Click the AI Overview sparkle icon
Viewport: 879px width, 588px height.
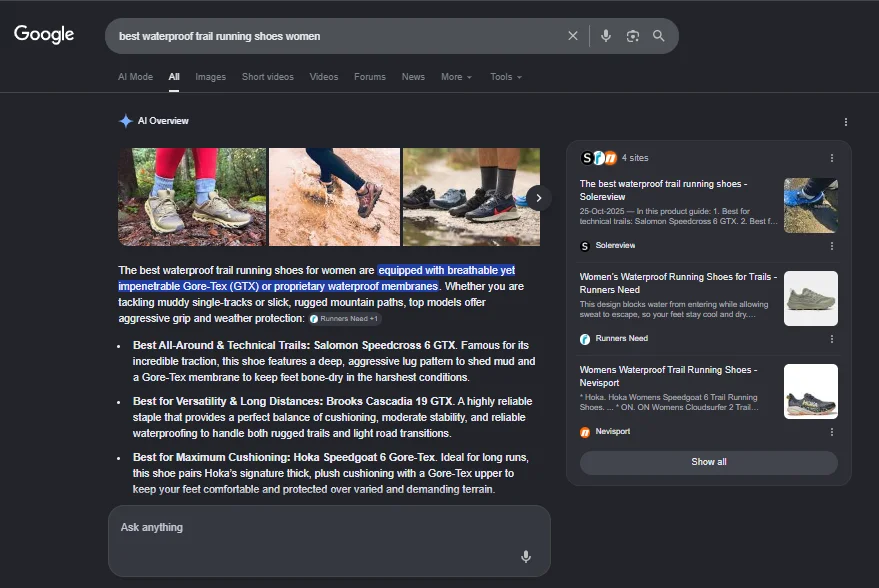click(x=126, y=121)
